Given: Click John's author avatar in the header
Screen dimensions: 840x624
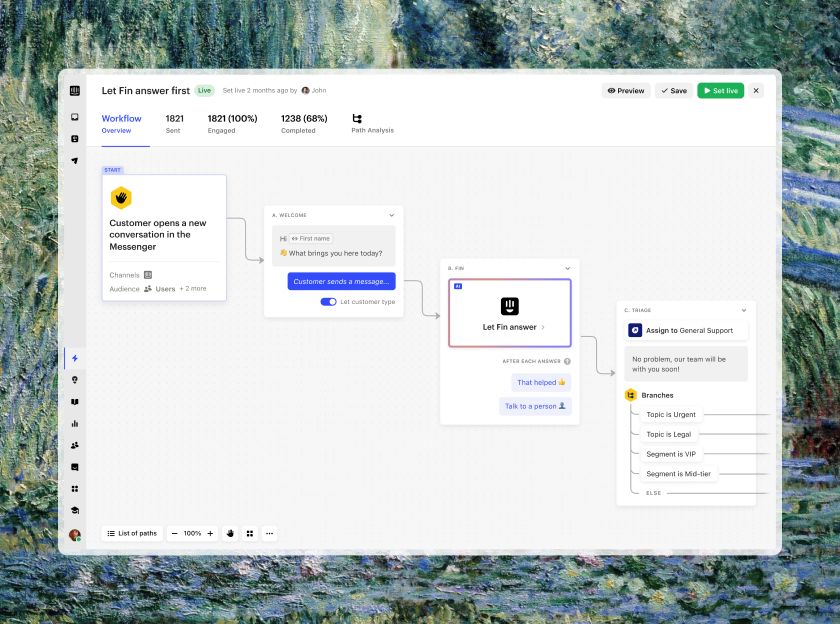Looking at the screenshot, I should click(305, 91).
